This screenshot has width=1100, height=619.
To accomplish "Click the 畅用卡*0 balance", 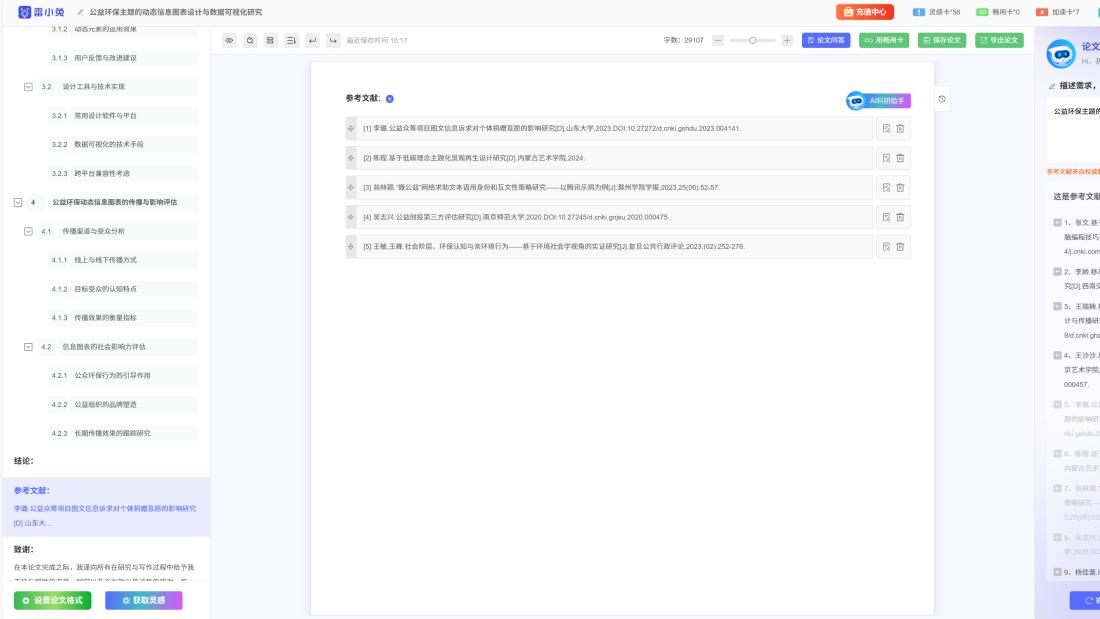I will click(x=998, y=12).
